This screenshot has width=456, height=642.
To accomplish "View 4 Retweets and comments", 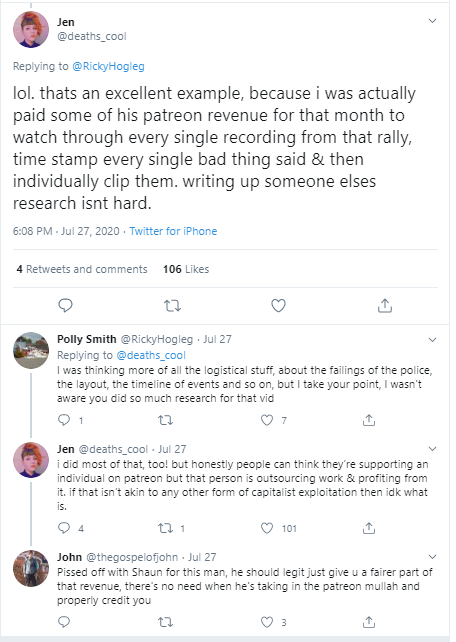I will coord(82,269).
